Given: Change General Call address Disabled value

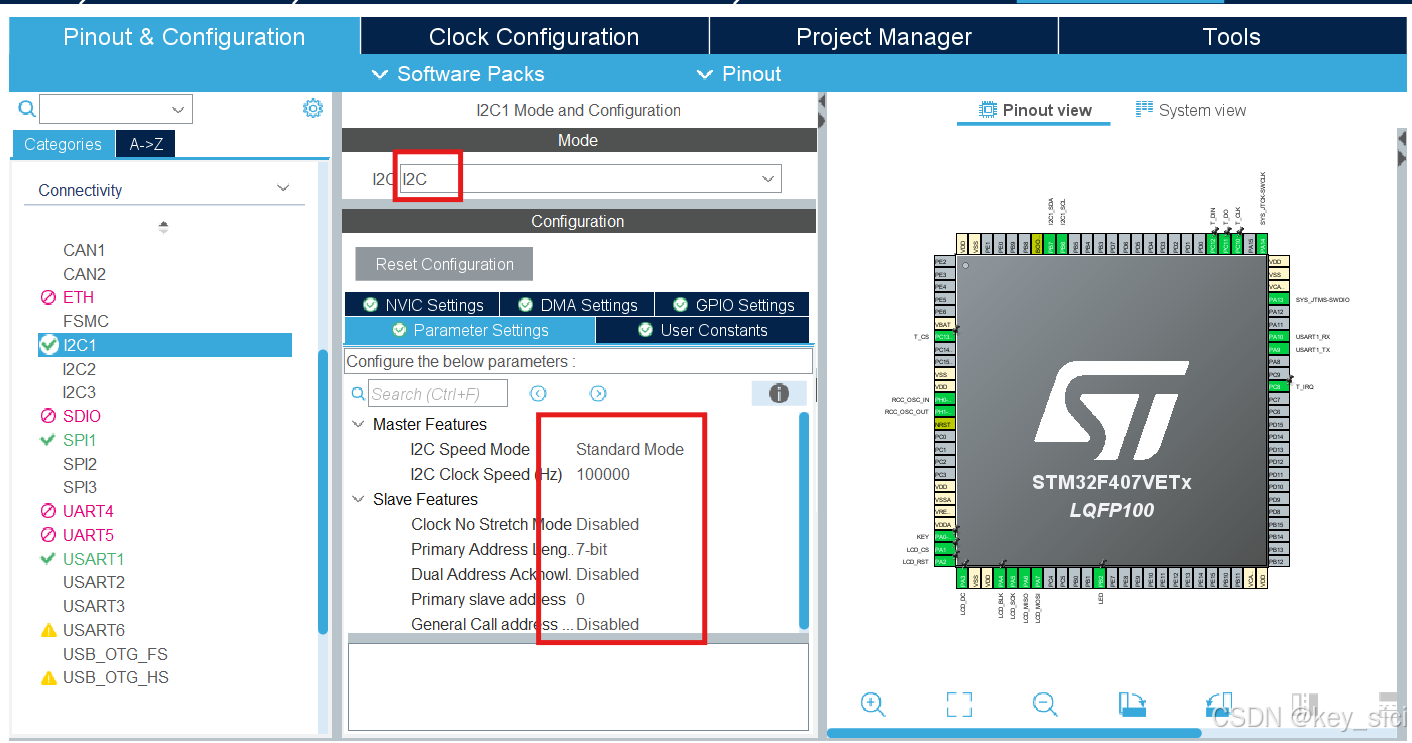Looking at the screenshot, I should tap(607, 624).
